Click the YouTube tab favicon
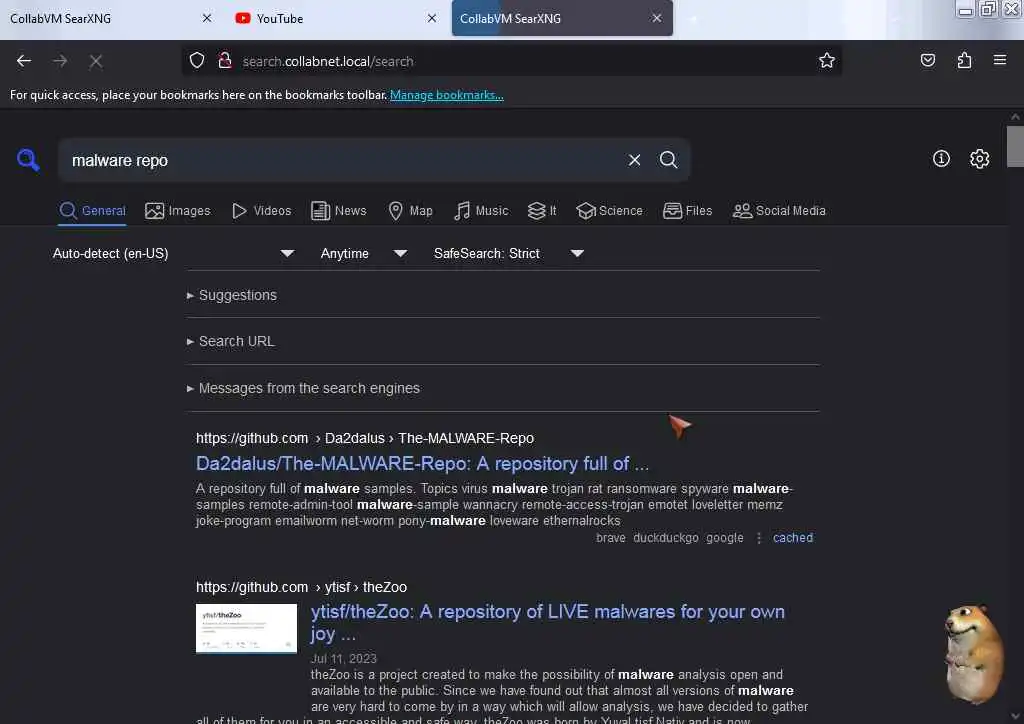1024x724 pixels. (242, 18)
